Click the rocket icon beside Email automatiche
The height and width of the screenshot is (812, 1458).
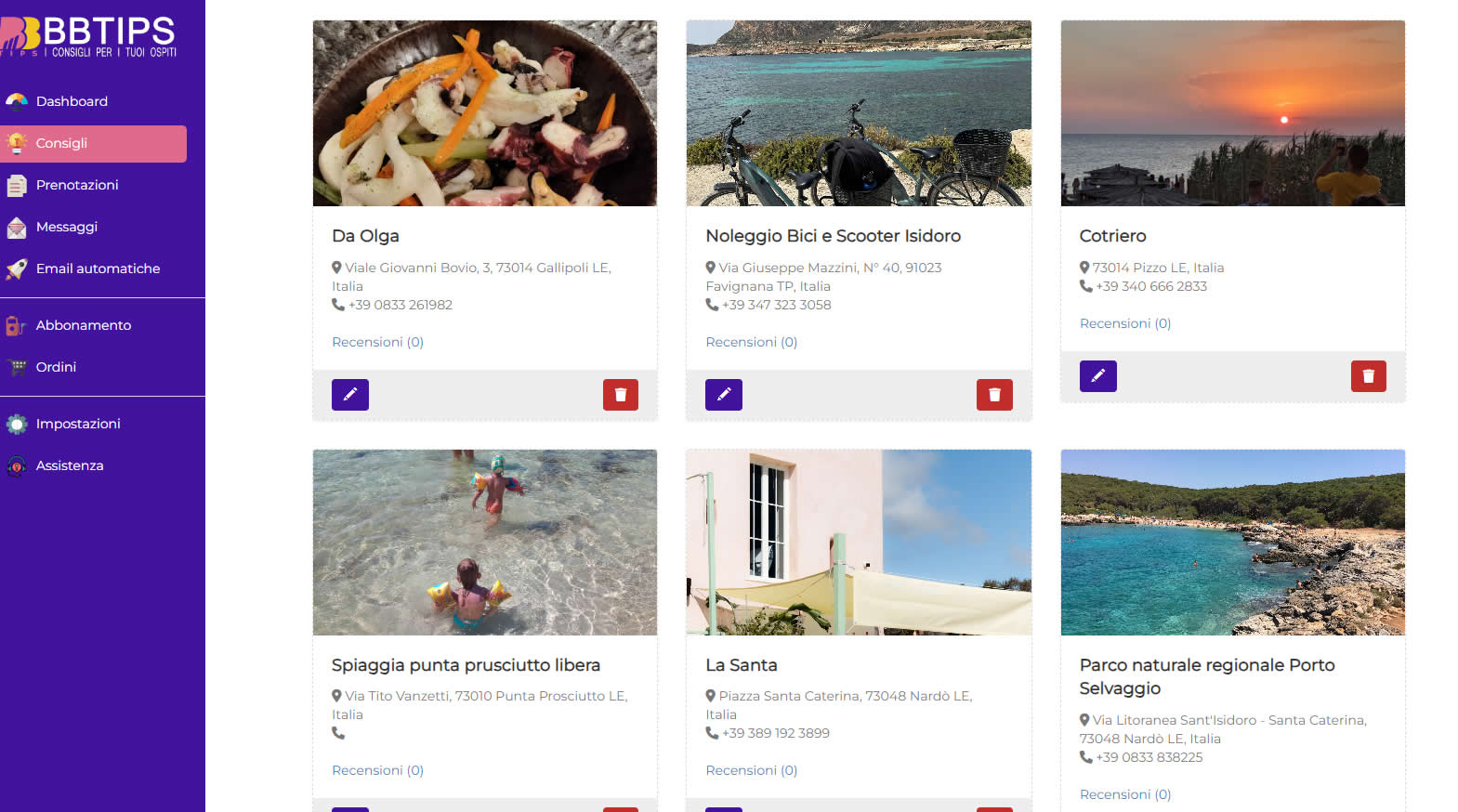point(17,269)
